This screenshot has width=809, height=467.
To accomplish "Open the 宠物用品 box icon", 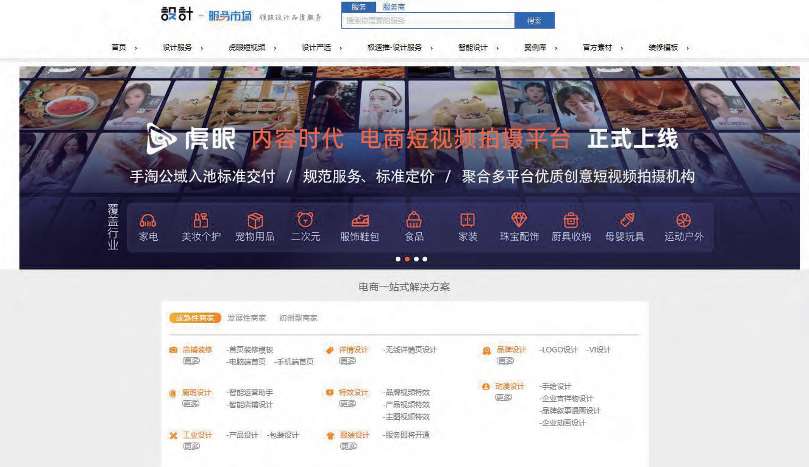I will [255, 220].
